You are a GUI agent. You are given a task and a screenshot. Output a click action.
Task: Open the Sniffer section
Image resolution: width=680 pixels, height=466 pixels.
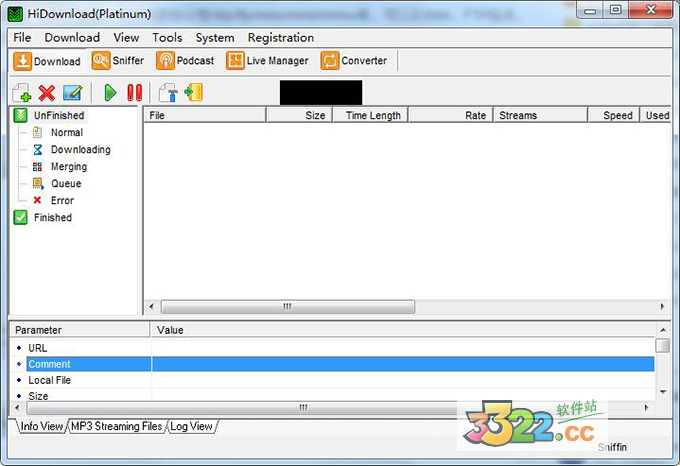tap(118, 61)
